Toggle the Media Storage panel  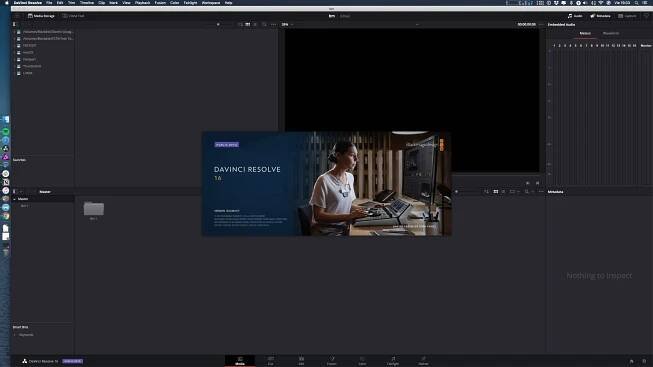[41, 16]
